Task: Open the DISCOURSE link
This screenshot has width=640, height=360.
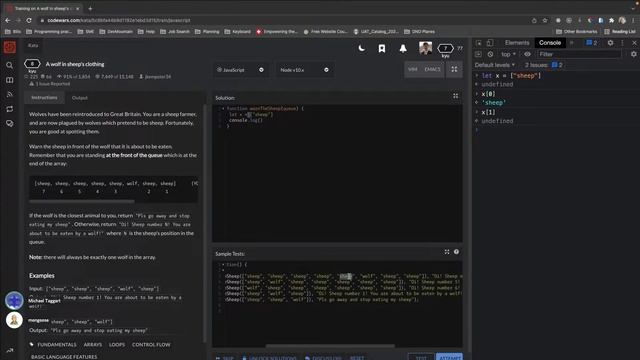Action: (323, 358)
